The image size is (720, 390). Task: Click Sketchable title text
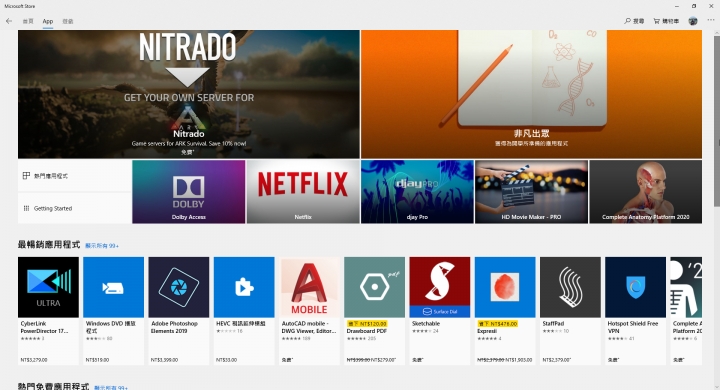pyautogui.click(x=426, y=323)
